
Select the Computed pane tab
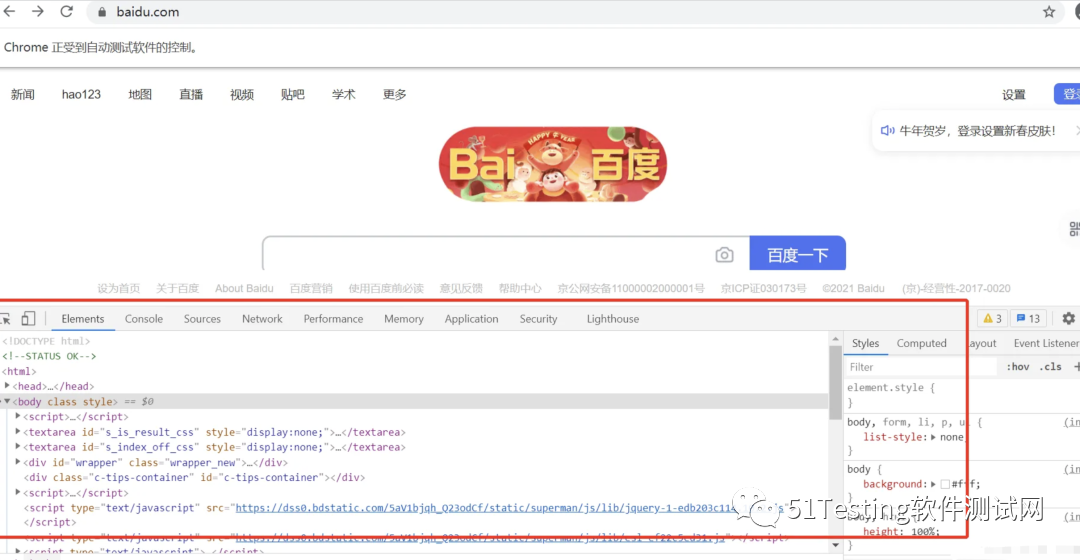(x=922, y=343)
